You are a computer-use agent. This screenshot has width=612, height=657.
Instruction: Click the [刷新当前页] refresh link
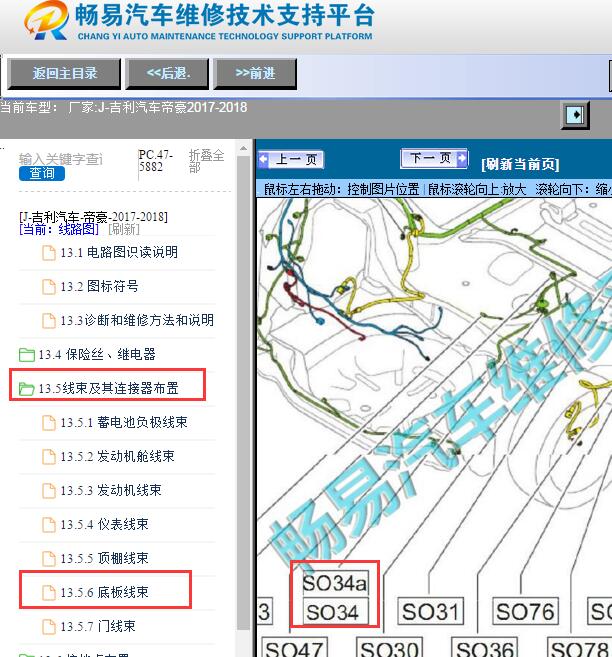pyautogui.click(x=520, y=164)
